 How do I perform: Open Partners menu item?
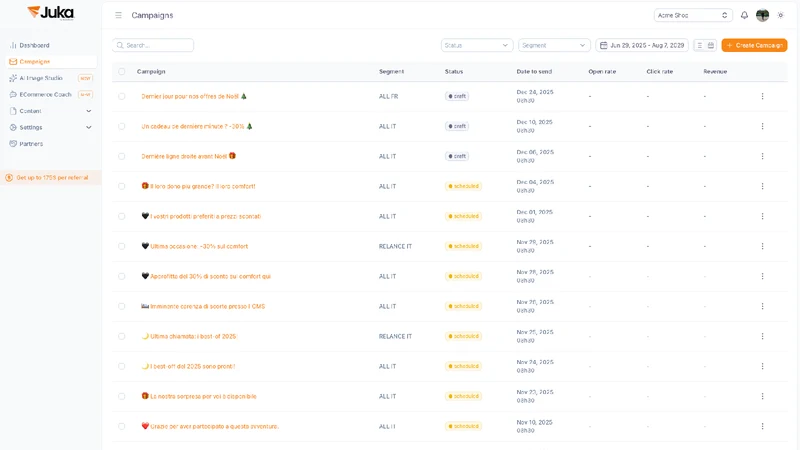click(51, 144)
